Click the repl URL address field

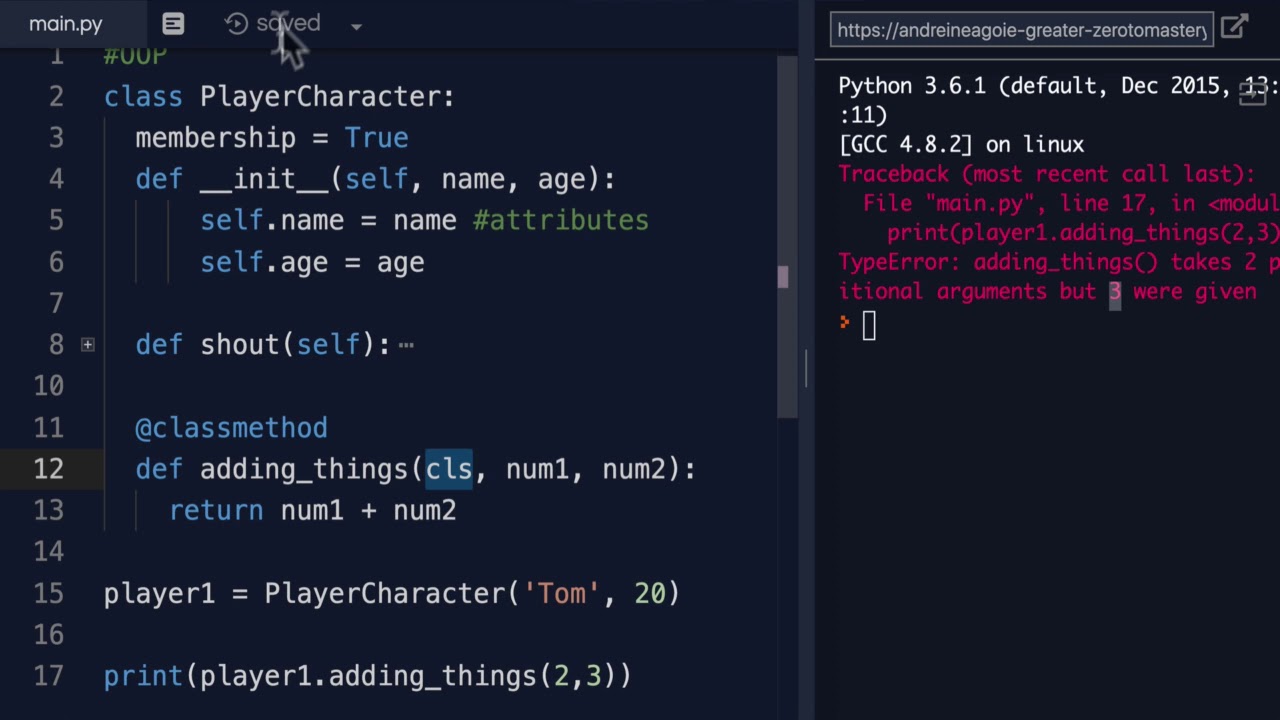1021,29
